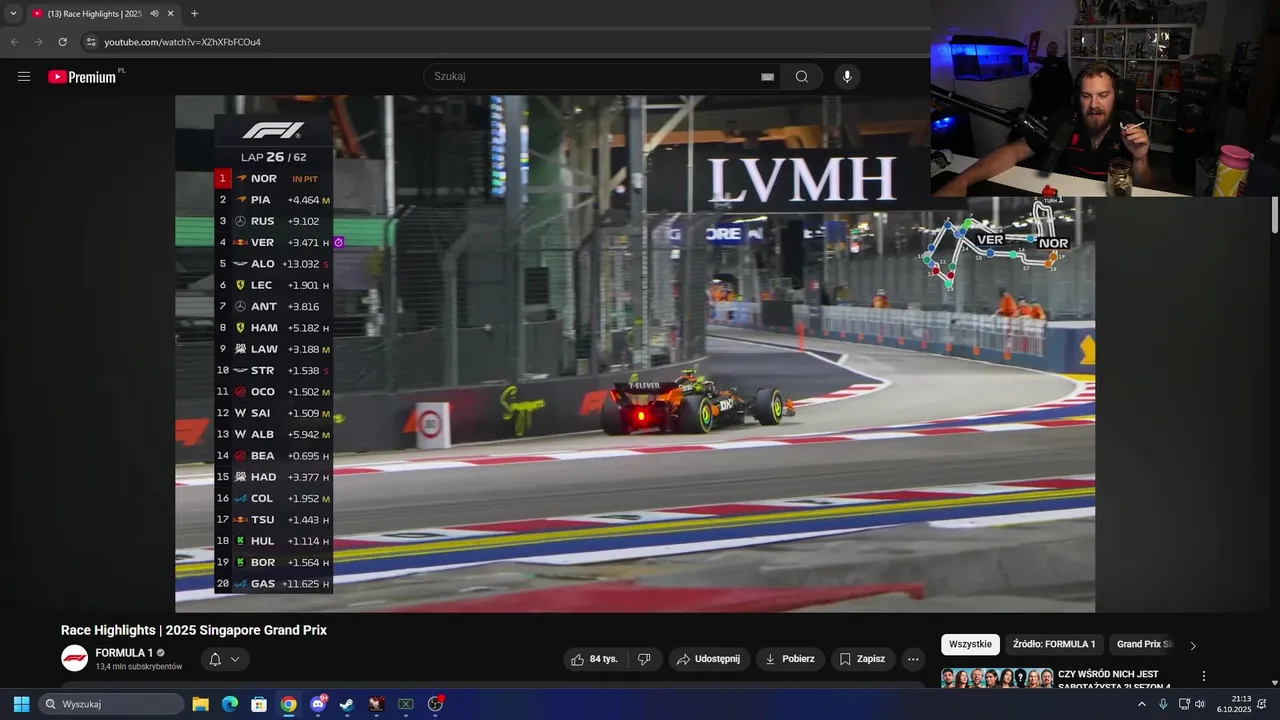
Task: Open the FORMULA 1 channel avatar
Action: (75, 658)
